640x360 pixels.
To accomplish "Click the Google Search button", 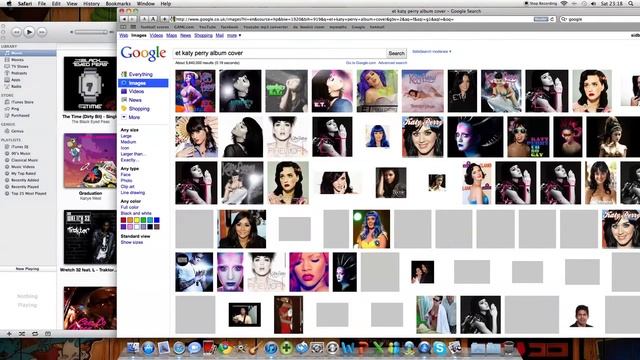I will 396,53.
